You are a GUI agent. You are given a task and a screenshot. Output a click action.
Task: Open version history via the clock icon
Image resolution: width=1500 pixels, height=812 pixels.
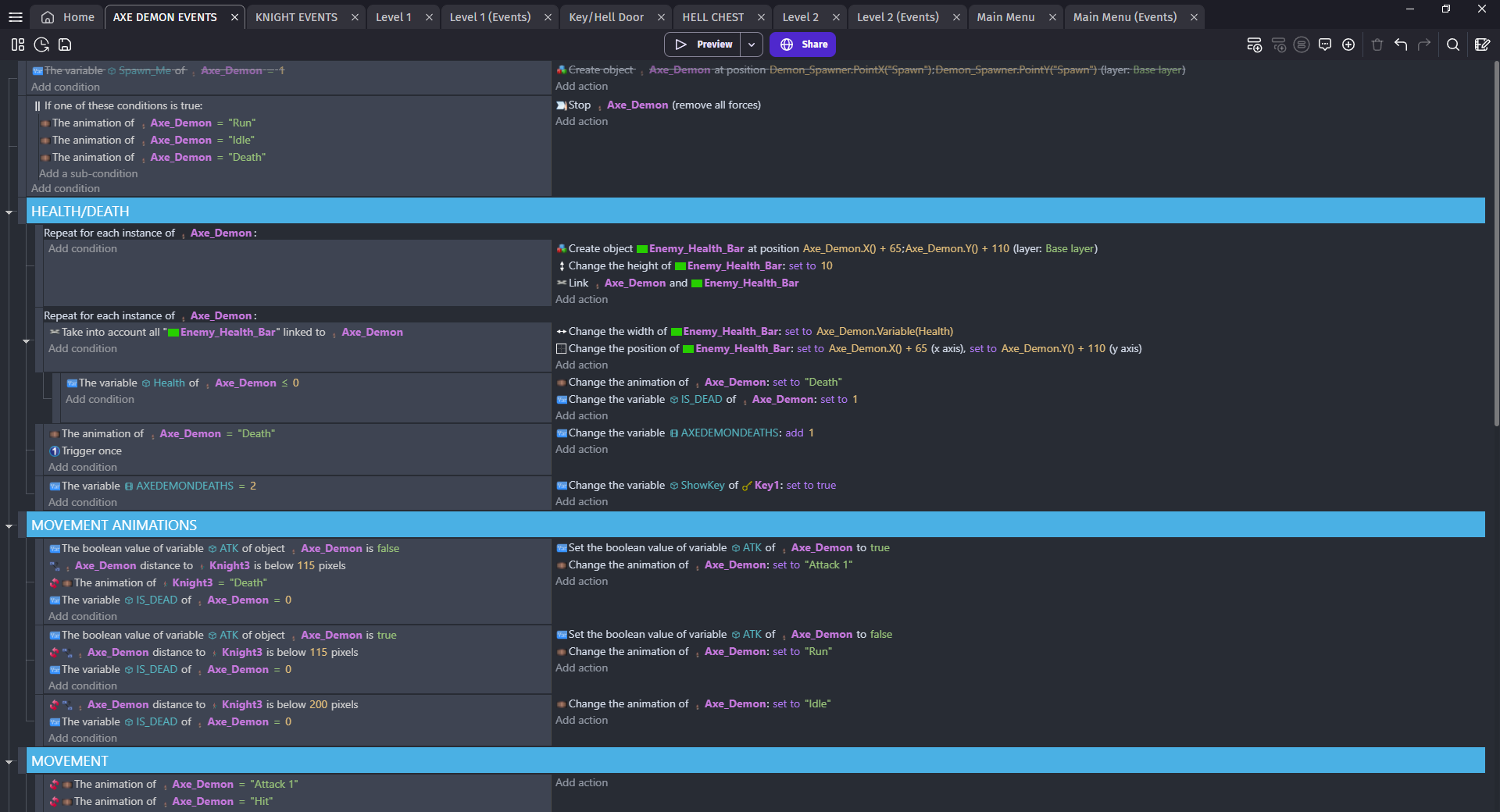41,45
